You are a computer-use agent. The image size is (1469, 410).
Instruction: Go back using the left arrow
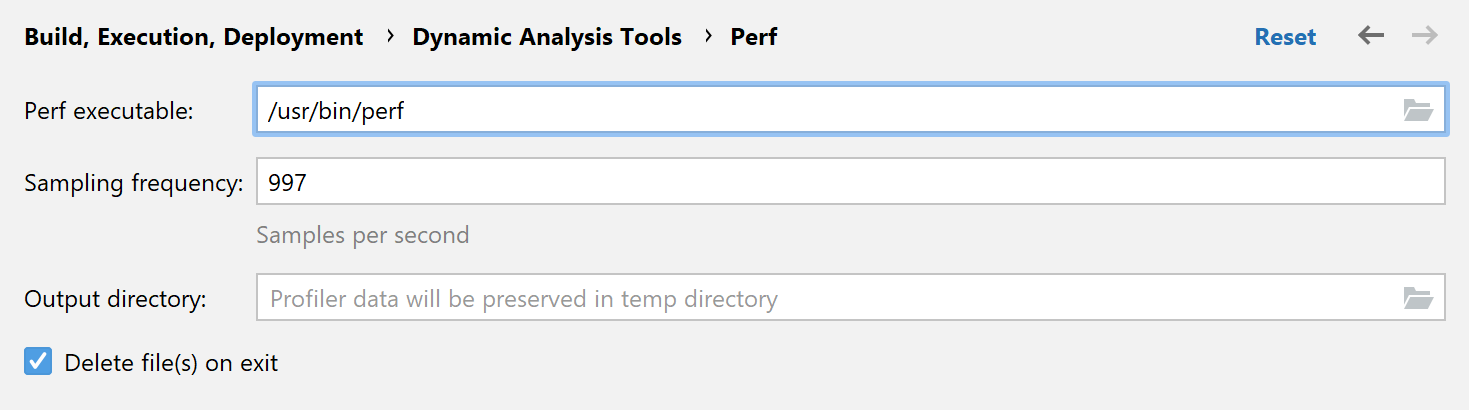1370,36
